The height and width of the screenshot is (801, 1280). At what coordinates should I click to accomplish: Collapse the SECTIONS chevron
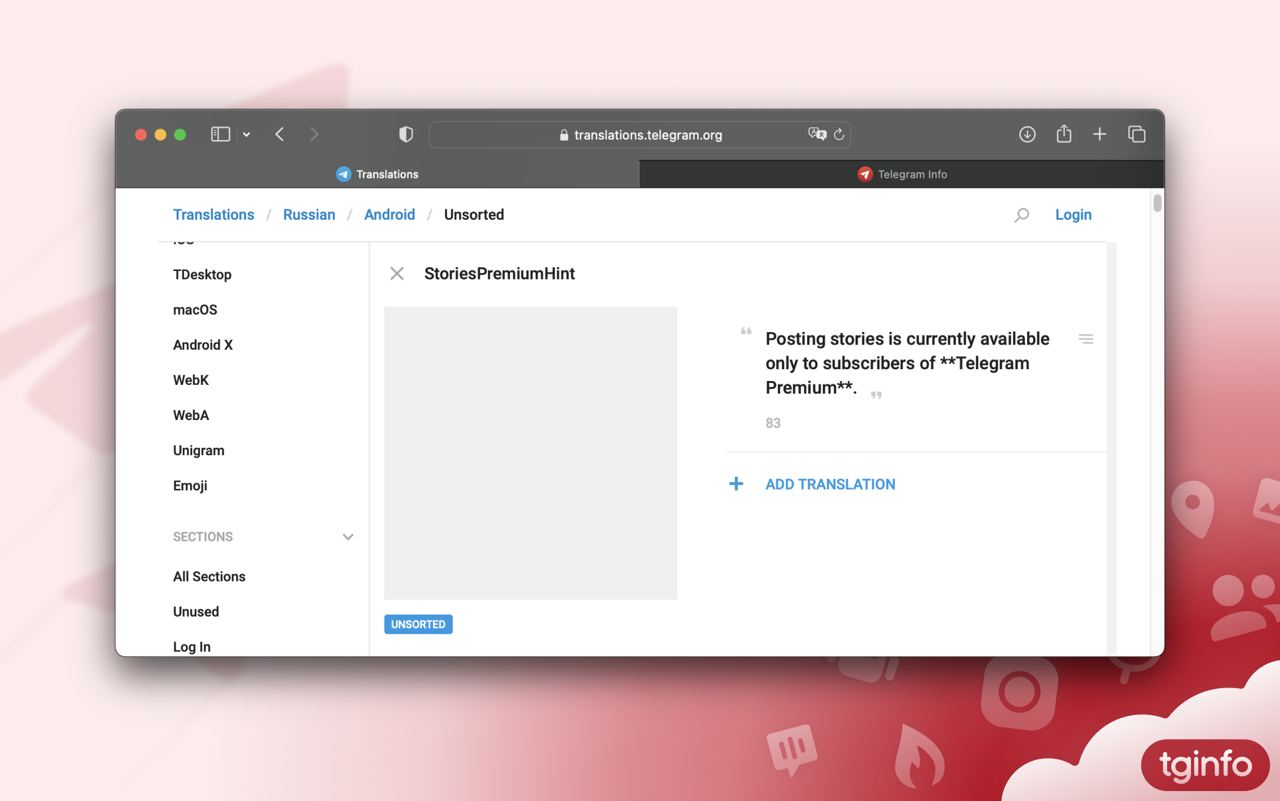348,537
